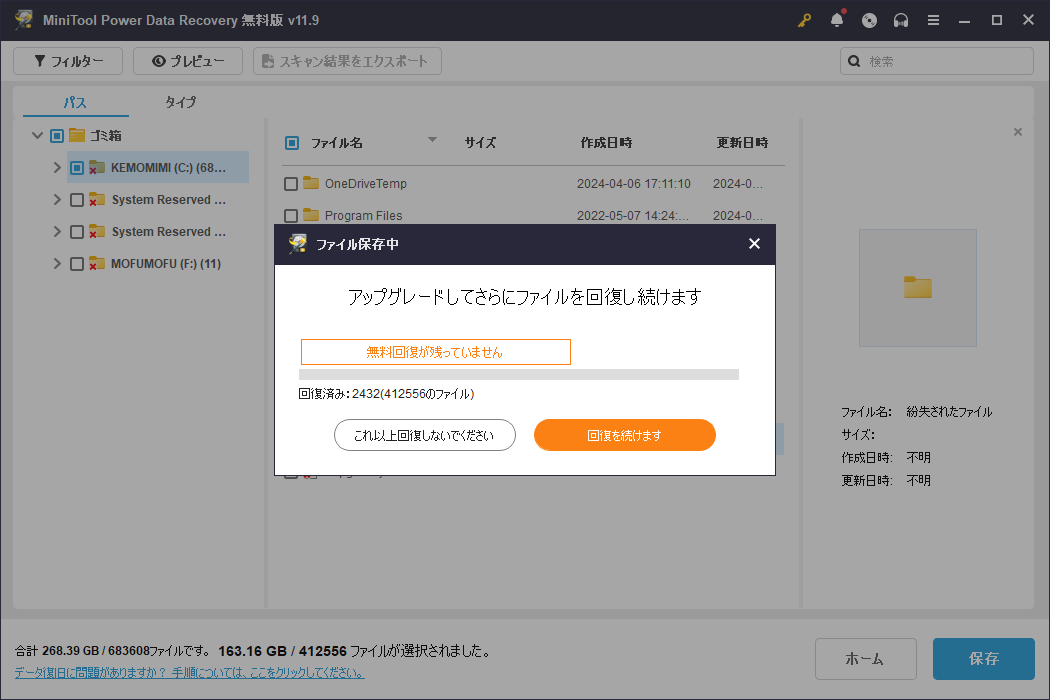Click the recovery progress bar

coord(518,374)
